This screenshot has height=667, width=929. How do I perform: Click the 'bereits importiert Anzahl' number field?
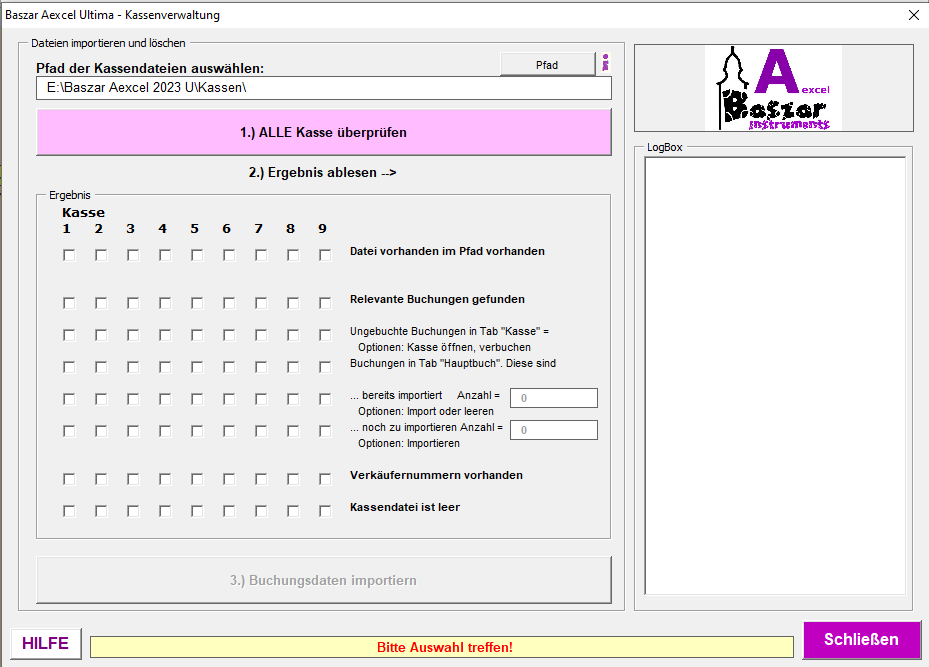click(x=554, y=398)
